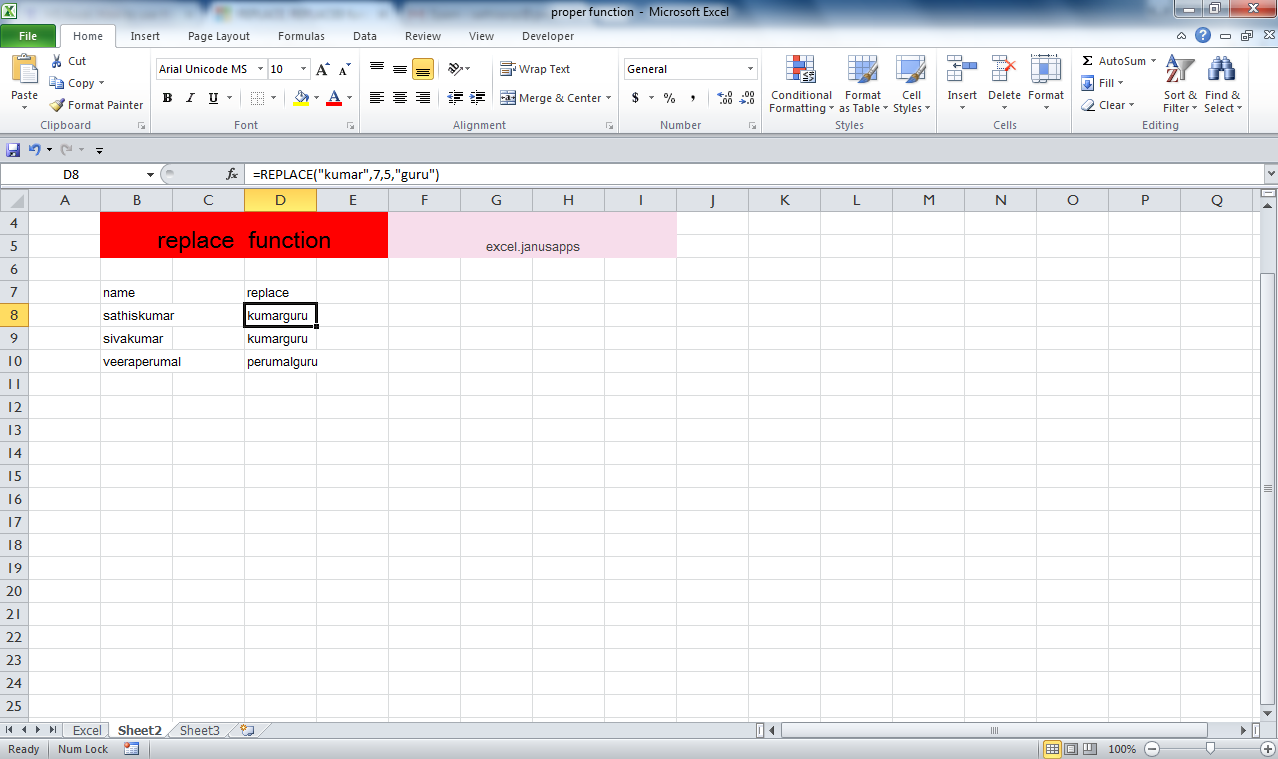Switch to the Insert ribbon tab
Image resolution: width=1278 pixels, height=759 pixels.
coord(145,36)
